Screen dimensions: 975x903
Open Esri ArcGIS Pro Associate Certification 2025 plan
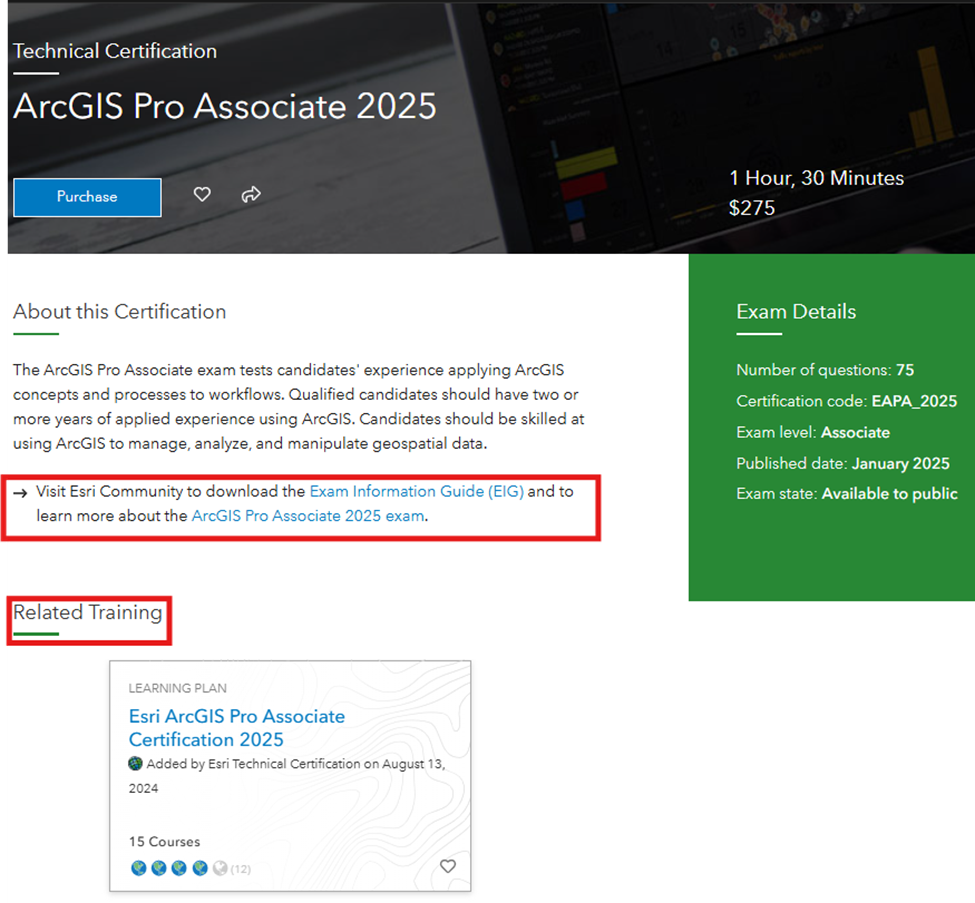(236, 728)
